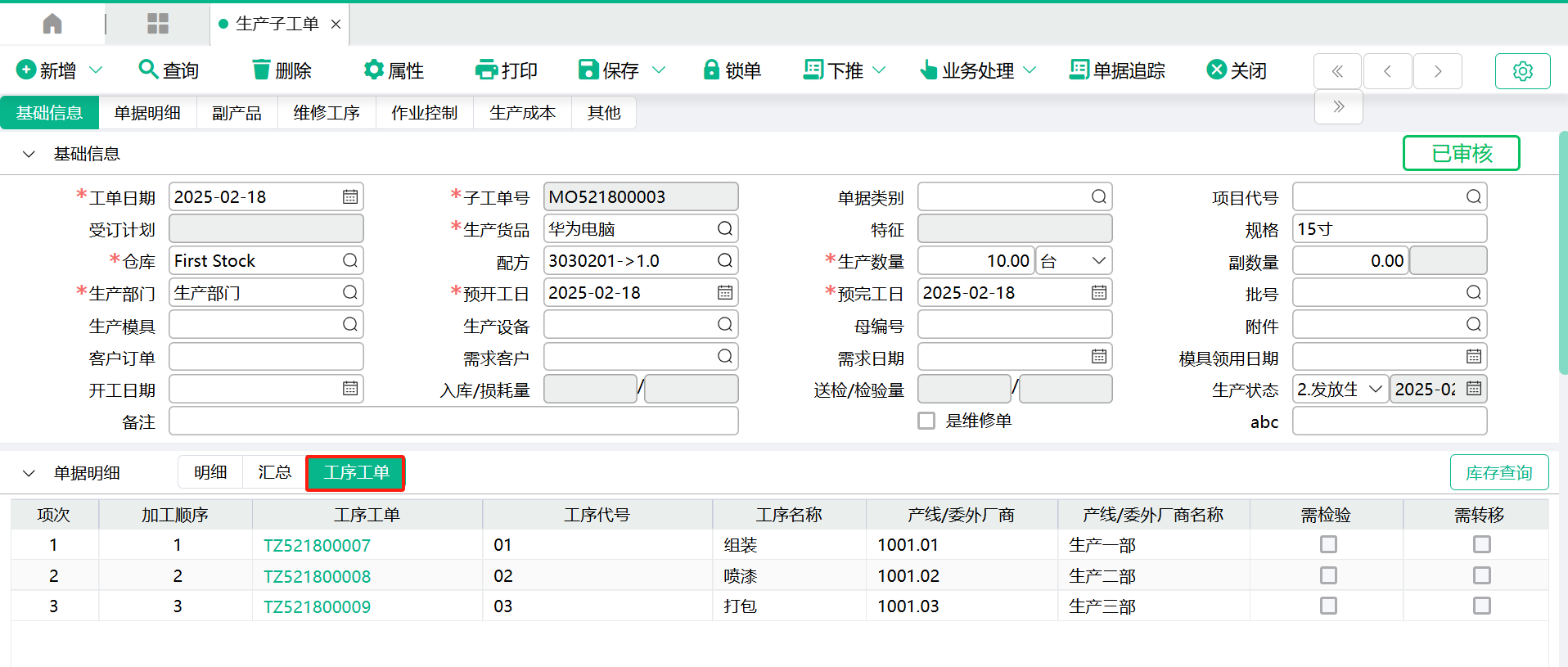The image size is (1568, 667).
Task: Check 需检验 for the 组装 row
Action: [1328, 544]
